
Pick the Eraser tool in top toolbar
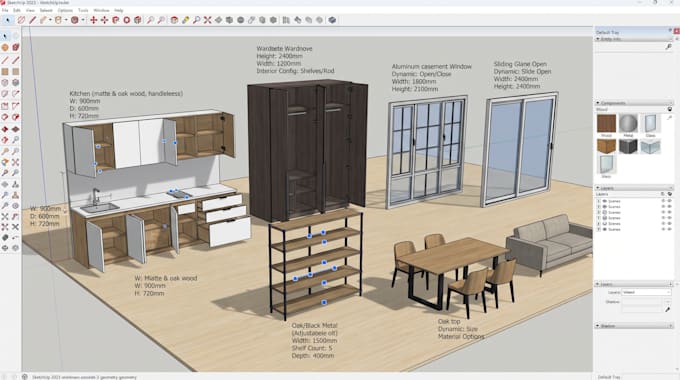[x=21, y=20]
